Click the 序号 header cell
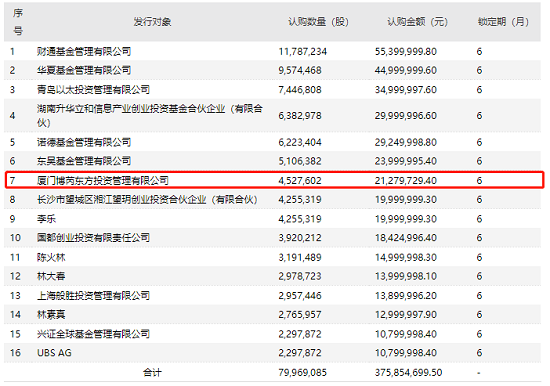The width and height of the screenshot is (550, 386). tap(18, 22)
